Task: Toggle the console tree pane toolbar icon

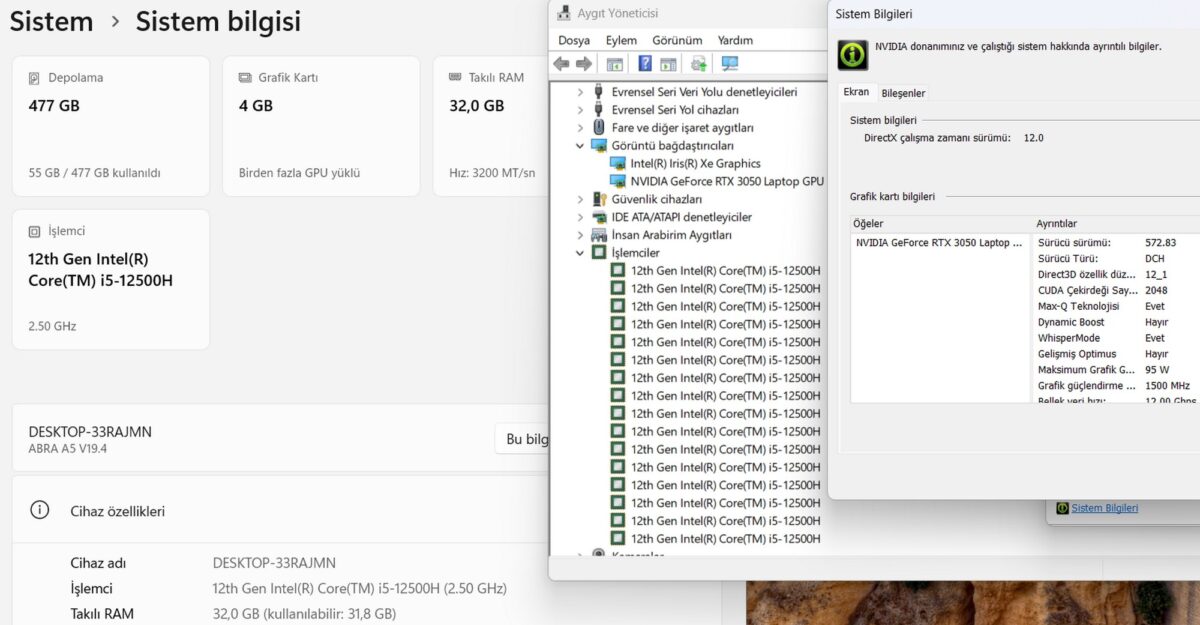Action: [615, 64]
